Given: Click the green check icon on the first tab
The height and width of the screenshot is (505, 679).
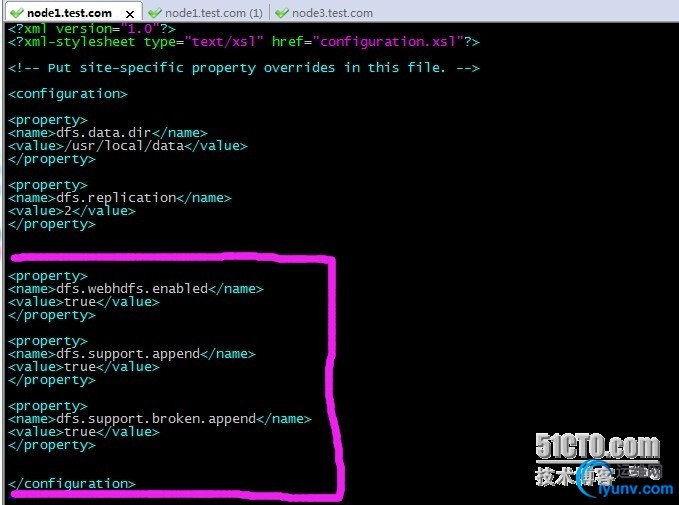Looking at the screenshot, I should pos(16,13).
